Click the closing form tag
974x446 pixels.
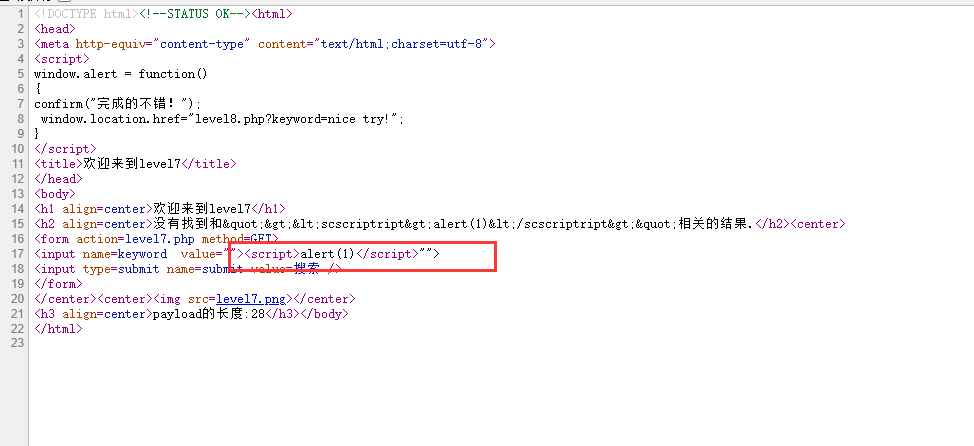coord(58,284)
